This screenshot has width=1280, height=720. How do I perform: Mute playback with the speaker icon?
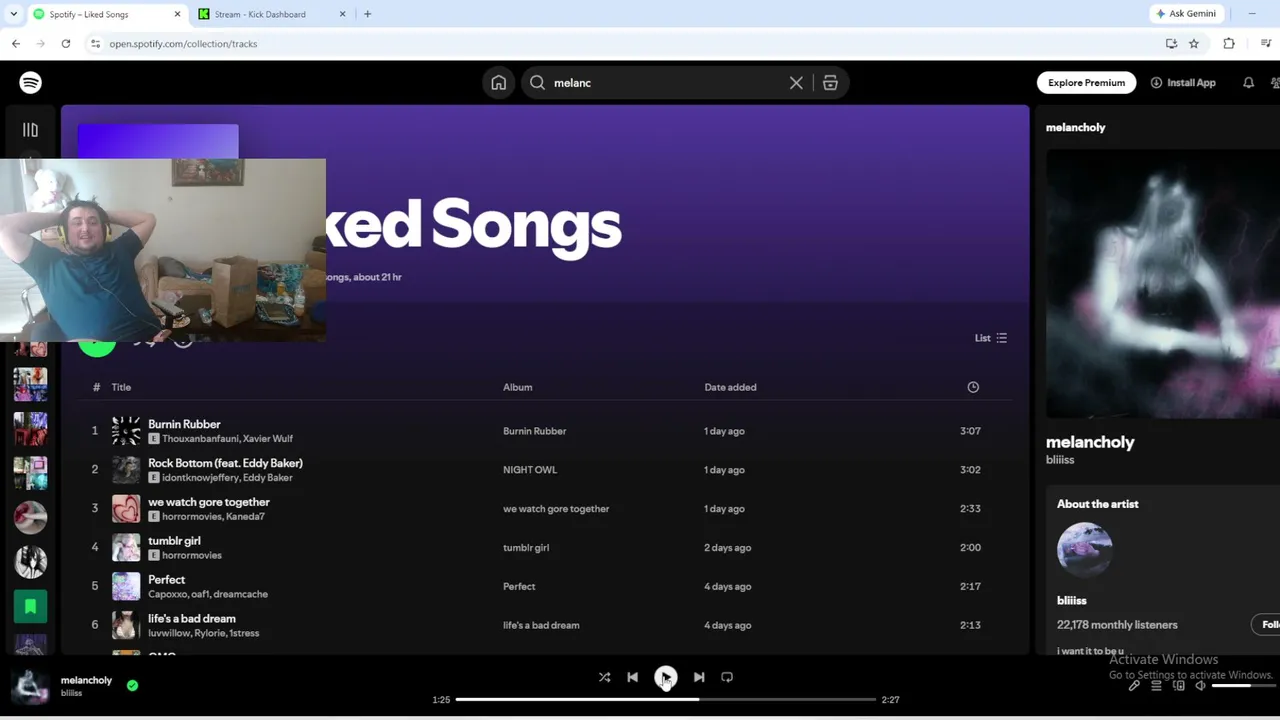click(1200, 686)
